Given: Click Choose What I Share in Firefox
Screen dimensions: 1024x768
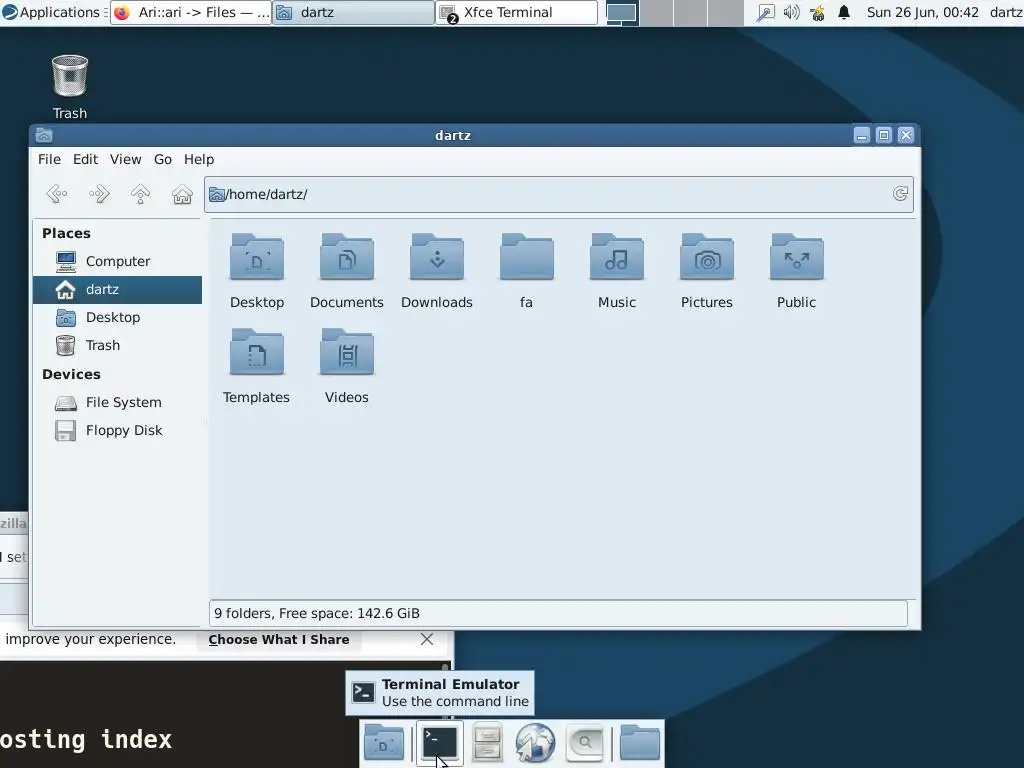Looking at the screenshot, I should coord(279,639).
